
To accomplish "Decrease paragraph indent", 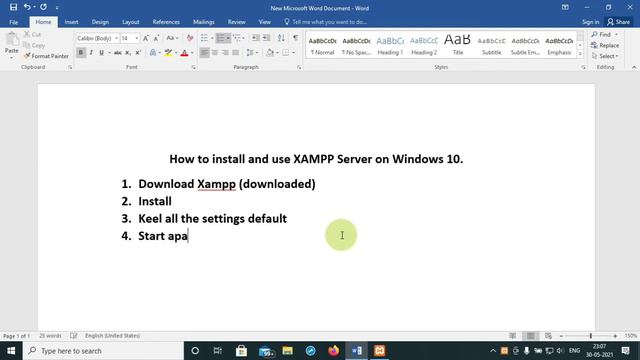I will click(x=256, y=38).
